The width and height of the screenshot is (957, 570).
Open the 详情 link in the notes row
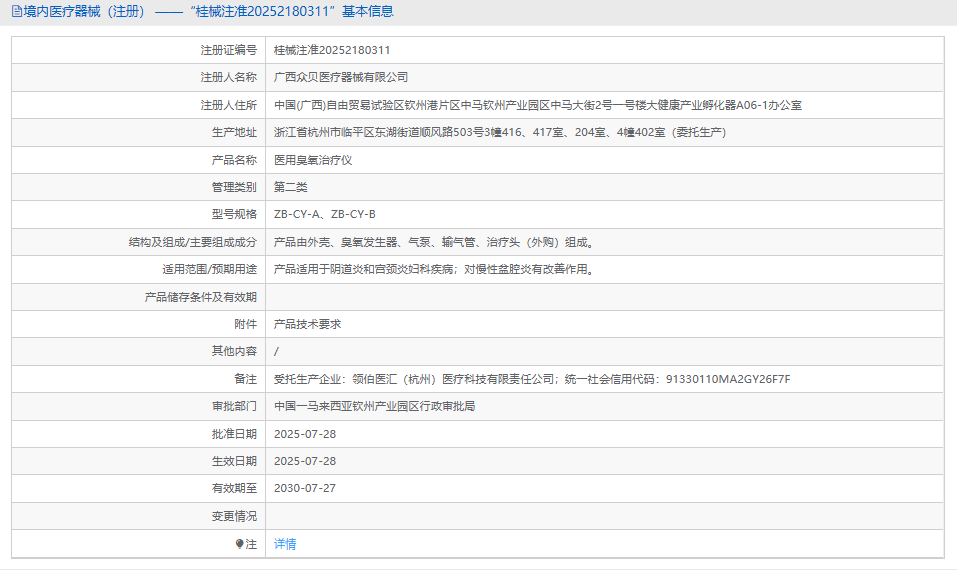click(x=285, y=544)
